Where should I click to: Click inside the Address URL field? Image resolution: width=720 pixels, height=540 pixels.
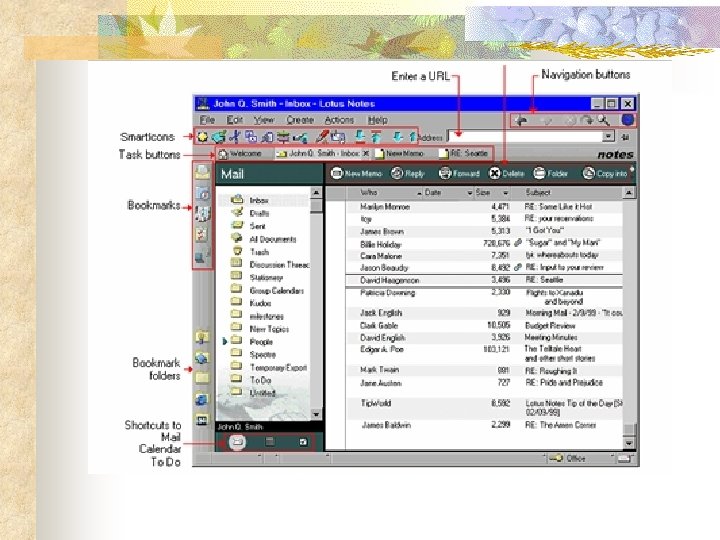pos(525,136)
